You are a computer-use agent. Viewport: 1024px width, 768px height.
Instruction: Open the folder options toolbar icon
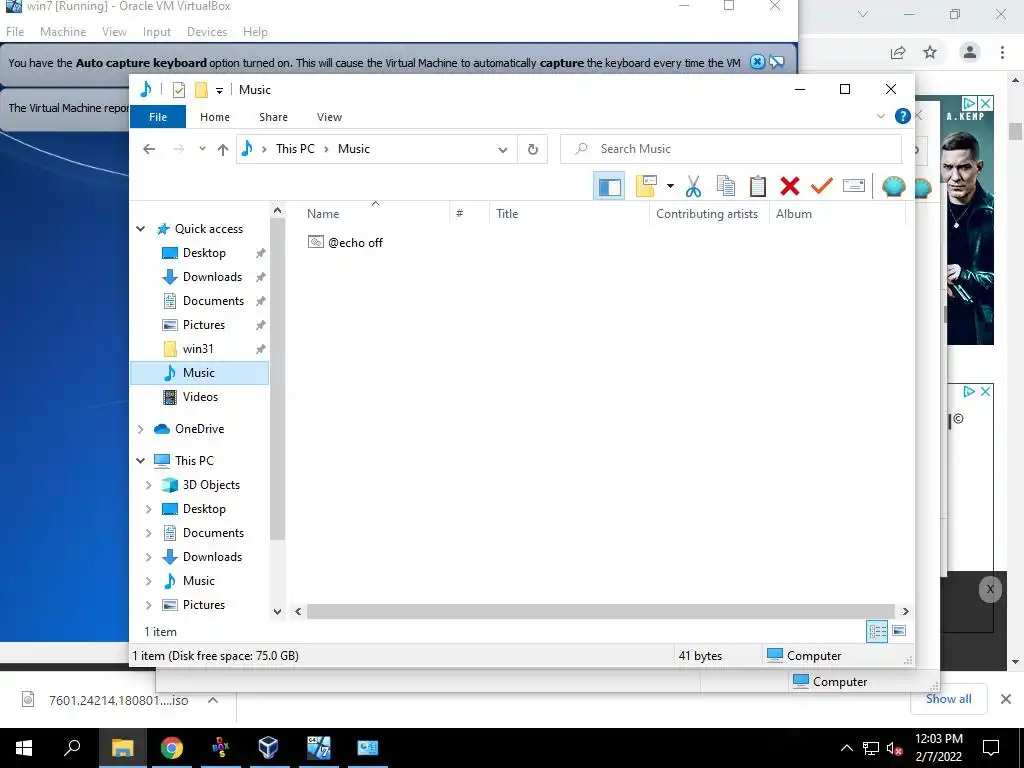[646, 187]
